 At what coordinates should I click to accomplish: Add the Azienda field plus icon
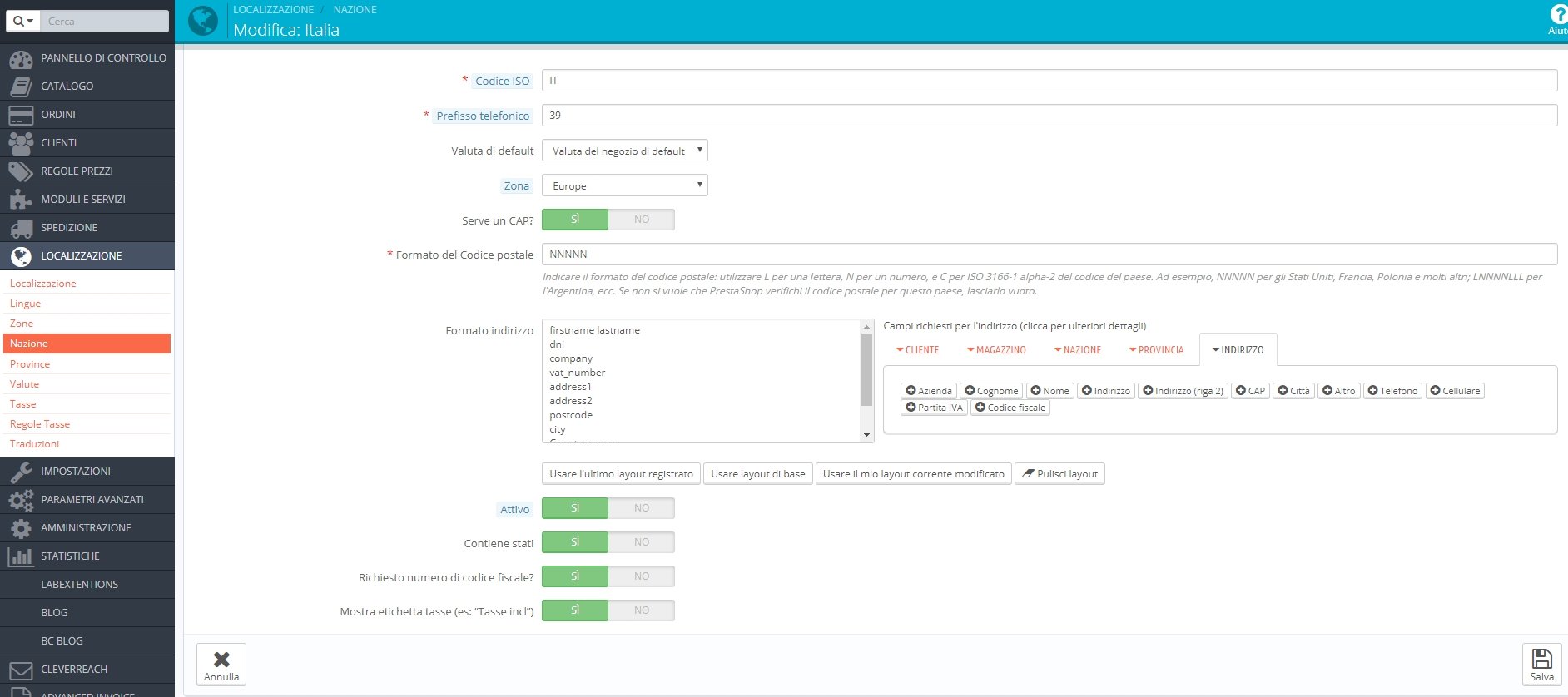[x=911, y=391]
